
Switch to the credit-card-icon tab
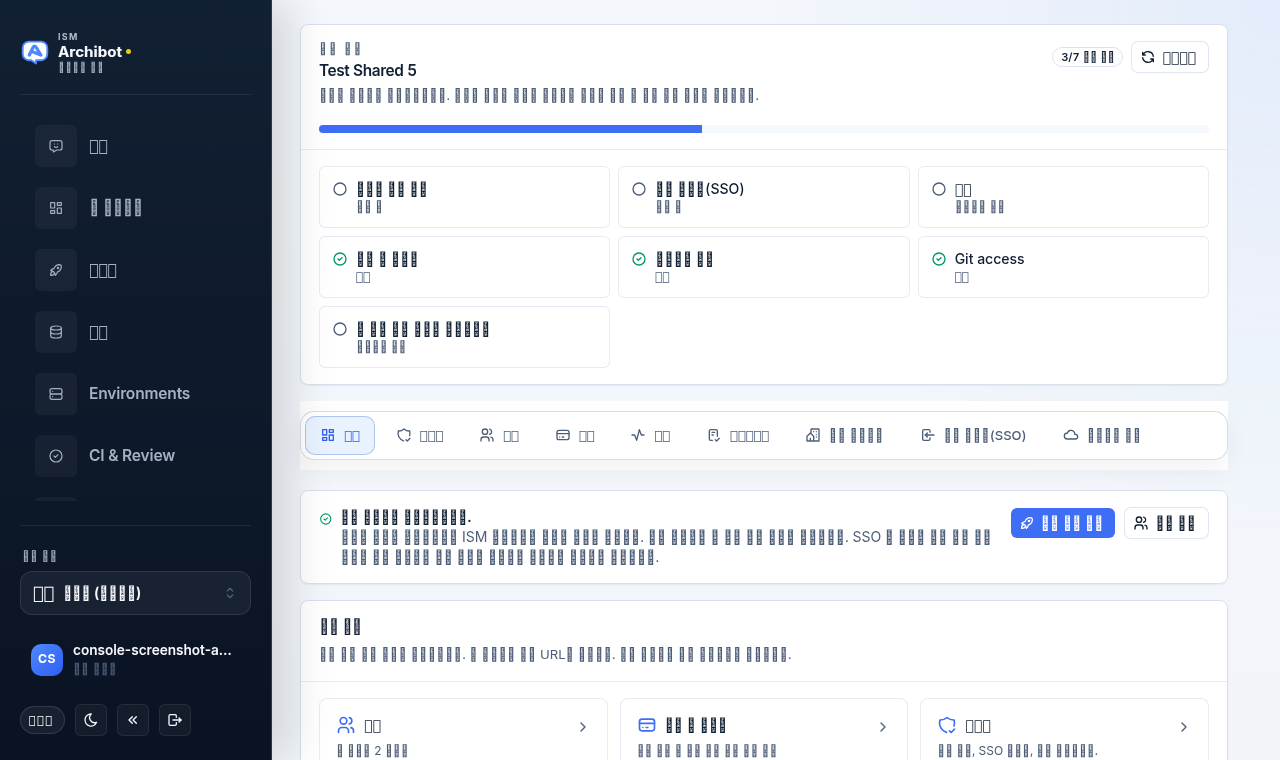point(575,435)
